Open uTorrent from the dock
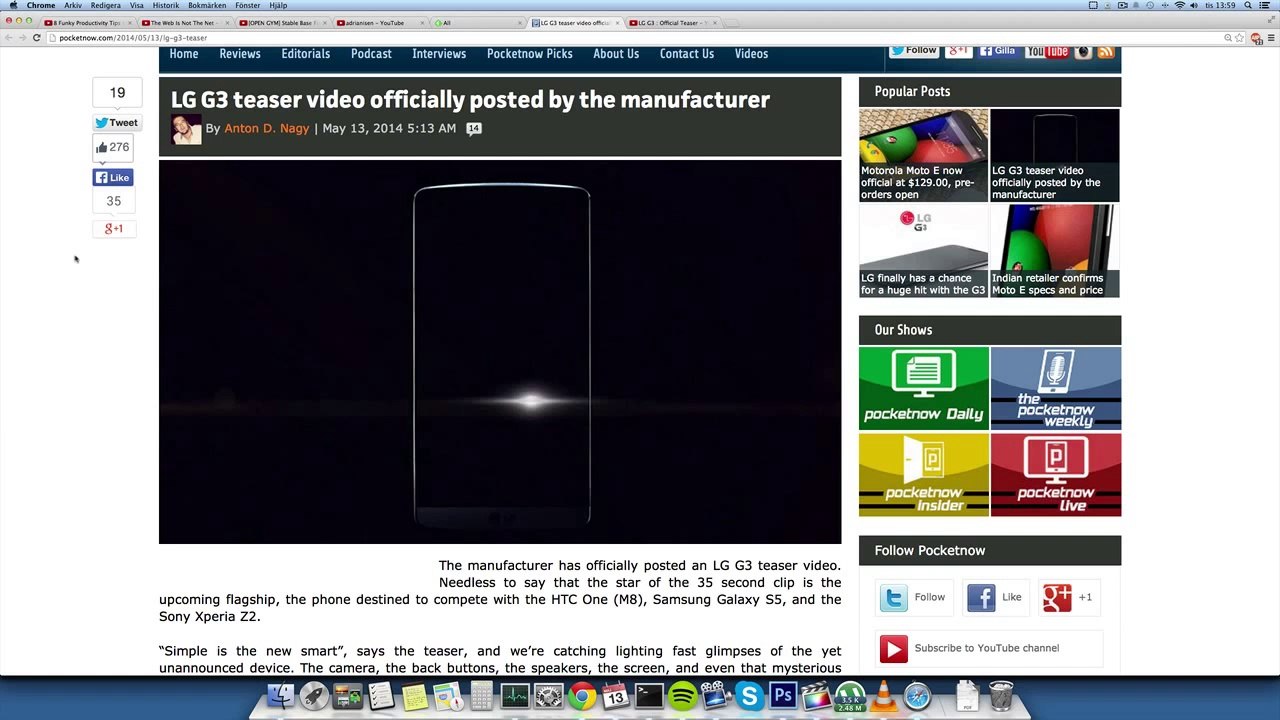 850,695
